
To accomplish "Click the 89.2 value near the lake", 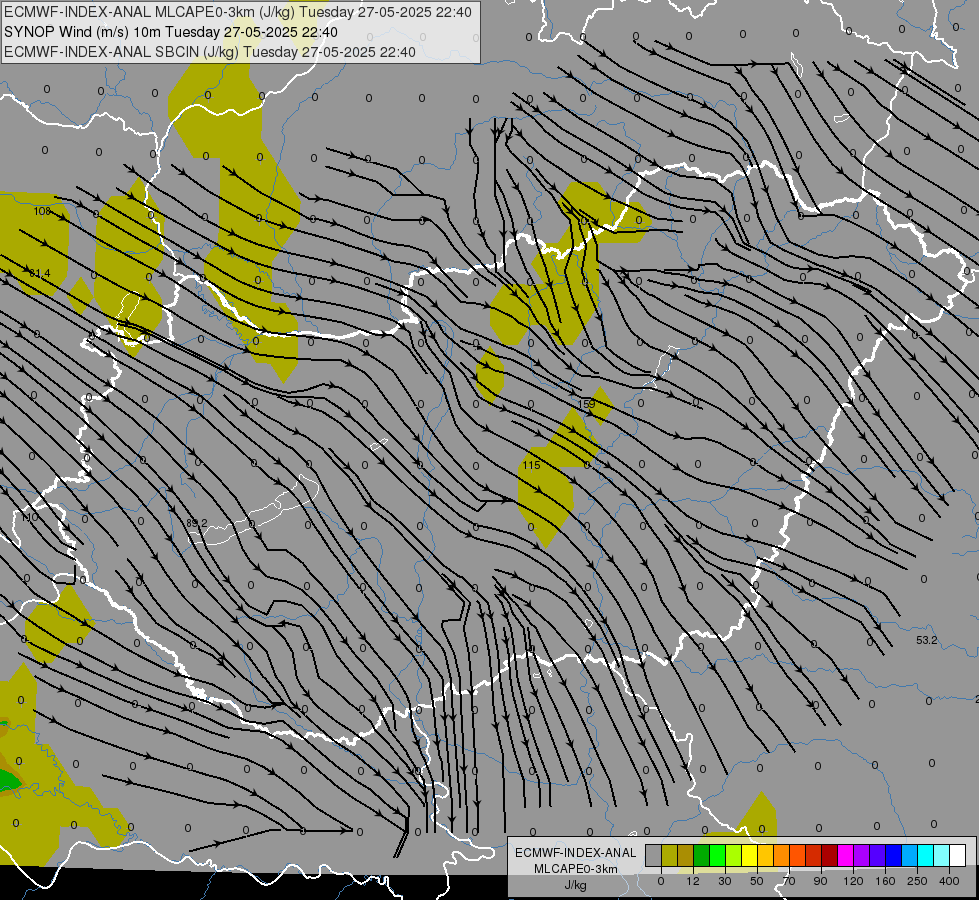I will (197, 523).
